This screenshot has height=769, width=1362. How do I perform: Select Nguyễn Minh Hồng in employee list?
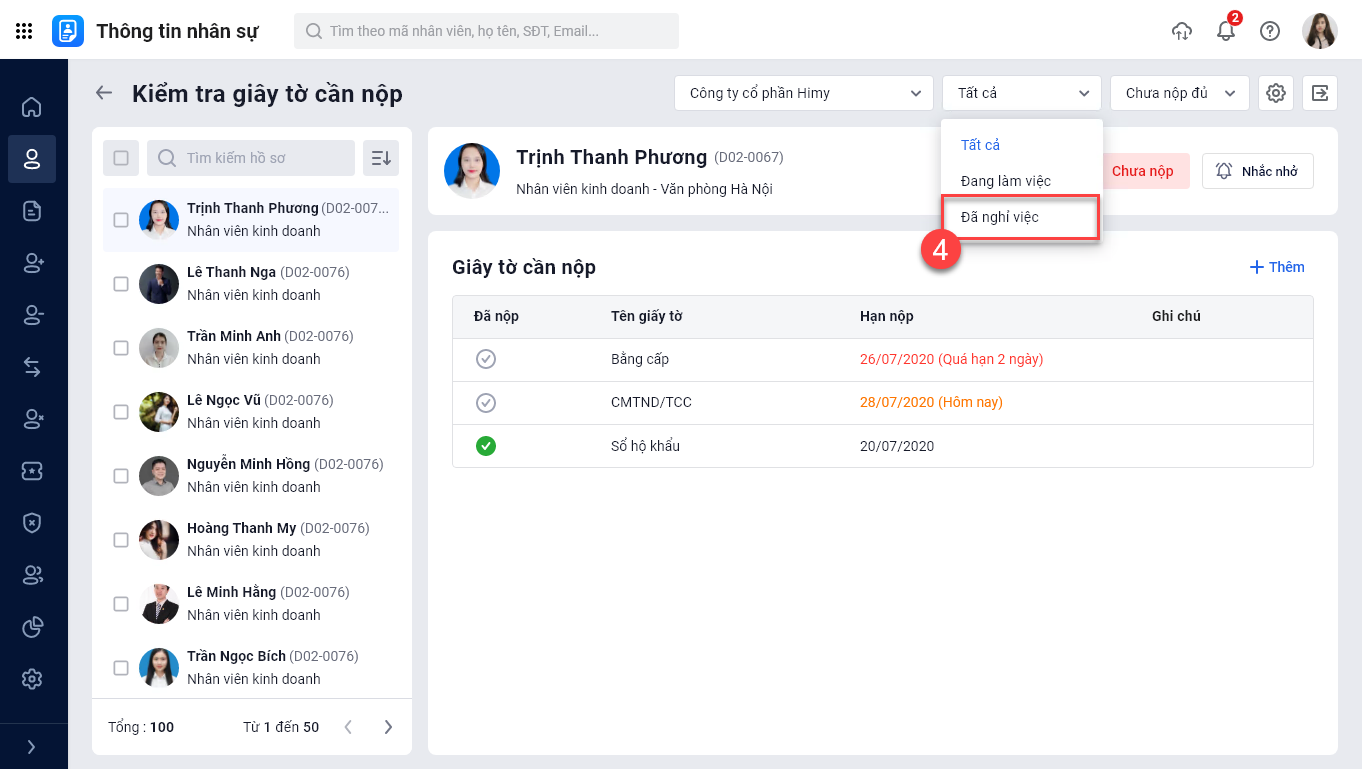[251, 476]
